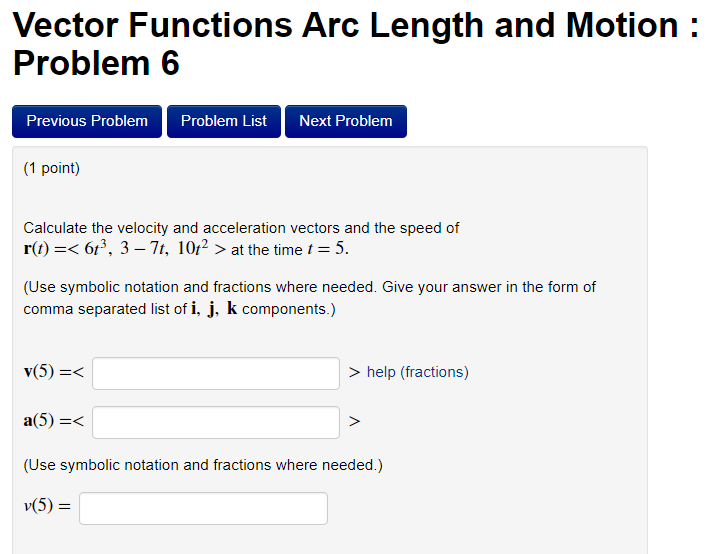Click the bold v(5) =< velocity label

tap(55, 373)
